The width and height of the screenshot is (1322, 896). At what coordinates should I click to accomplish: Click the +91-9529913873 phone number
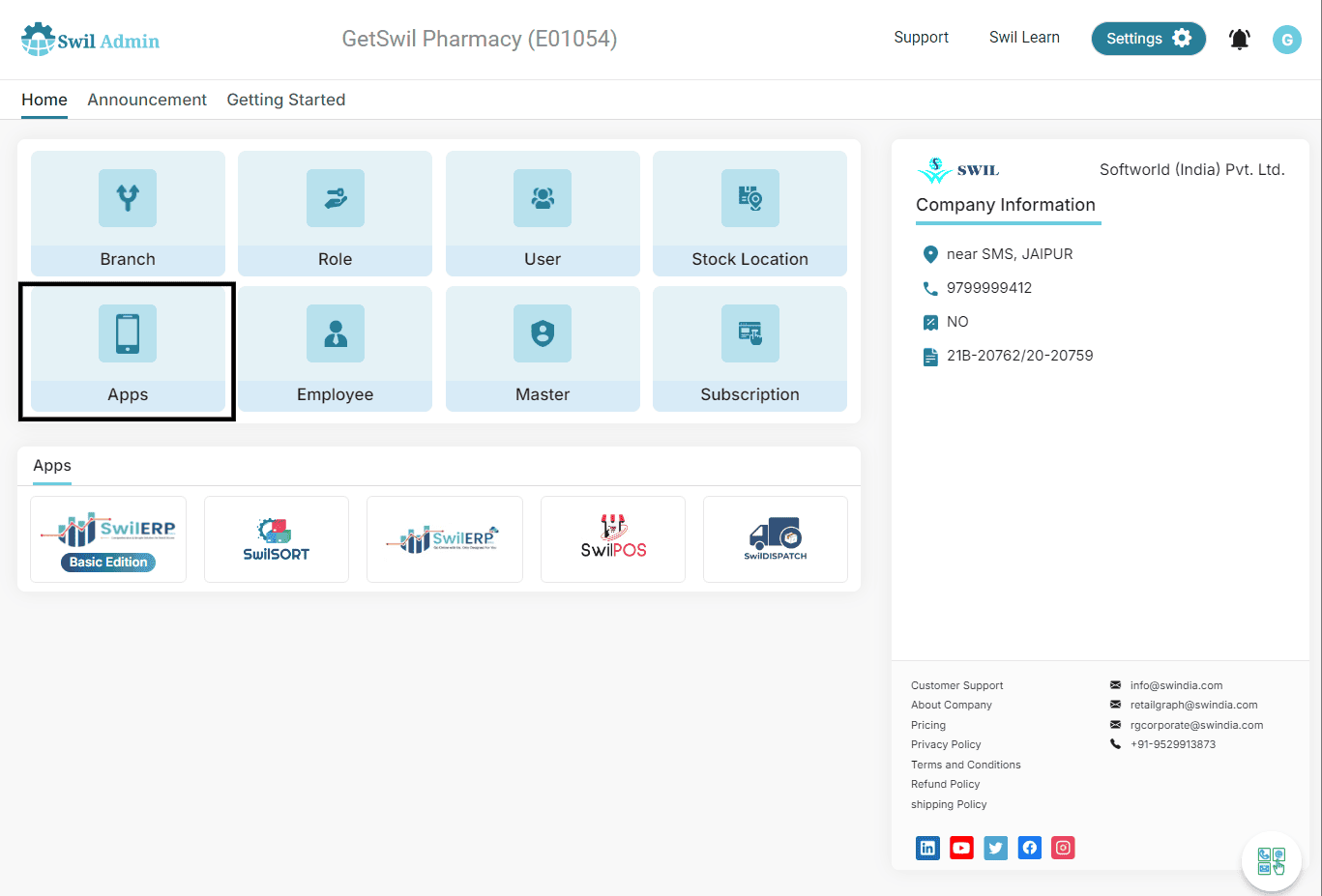[x=1172, y=744]
